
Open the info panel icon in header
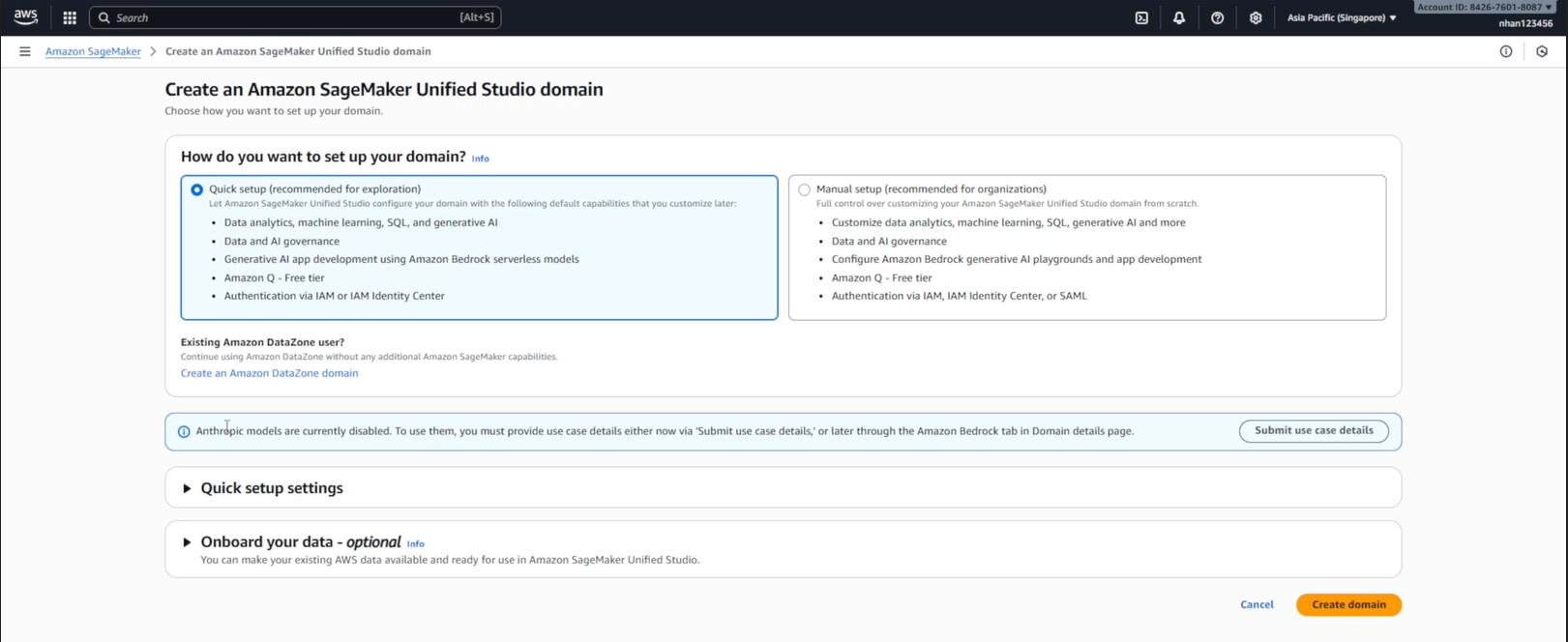click(1506, 51)
